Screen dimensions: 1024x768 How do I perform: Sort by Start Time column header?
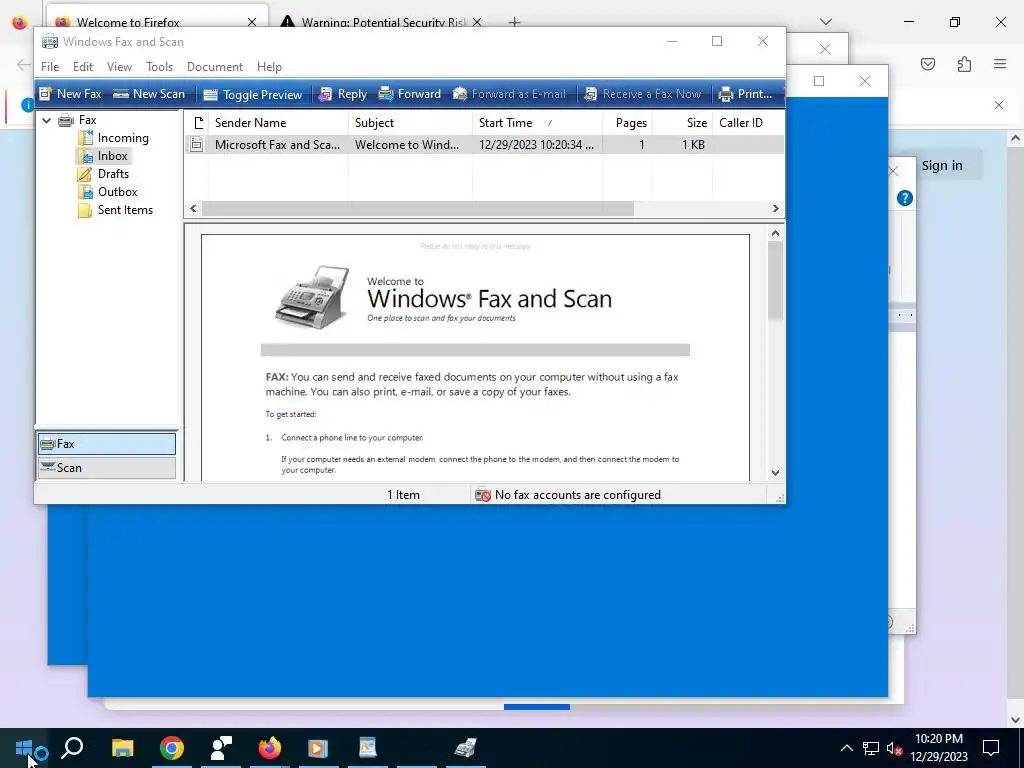click(x=537, y=123)
